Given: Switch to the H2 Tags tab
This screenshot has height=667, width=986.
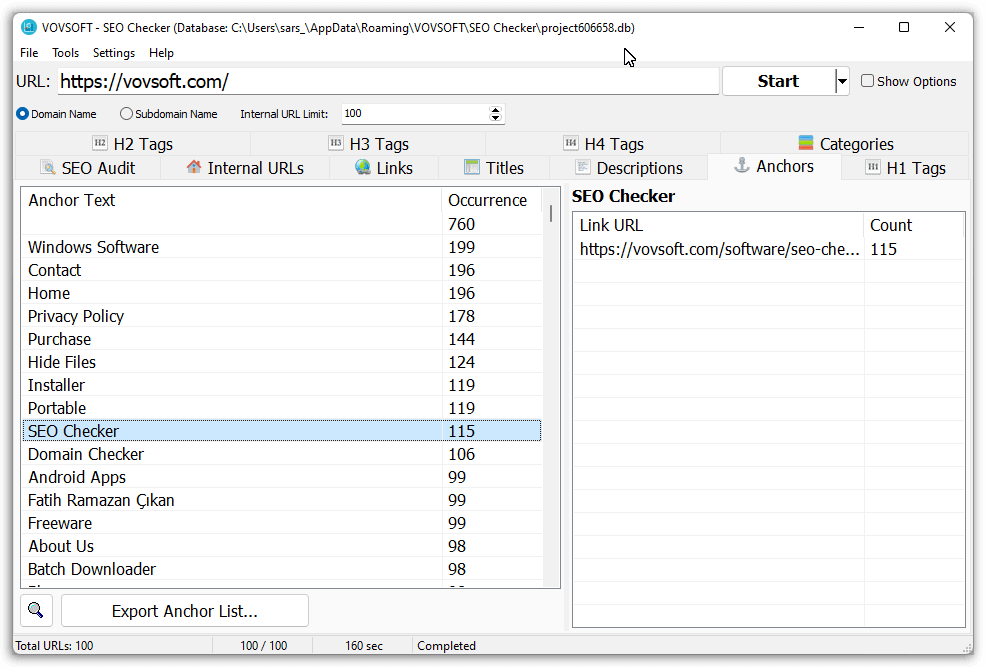Looking at the screenshot, I should coord(133,144).
